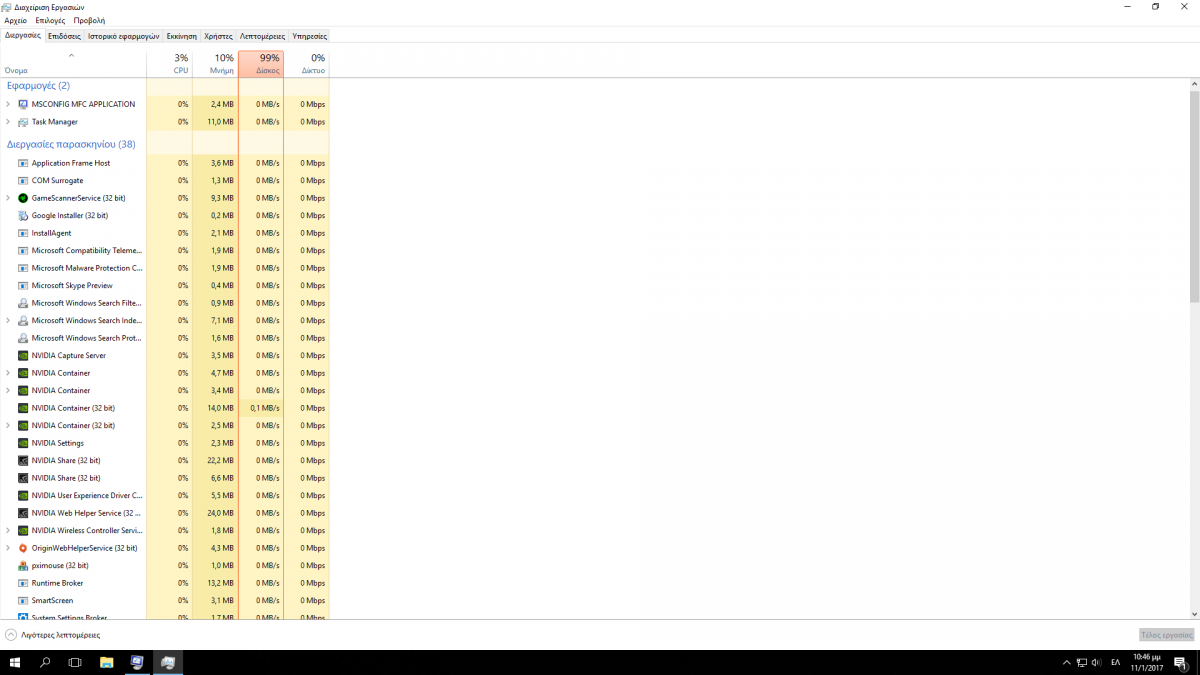
Task: Switch to the Λεπτομέρειες tab
Action: point(263,36)
